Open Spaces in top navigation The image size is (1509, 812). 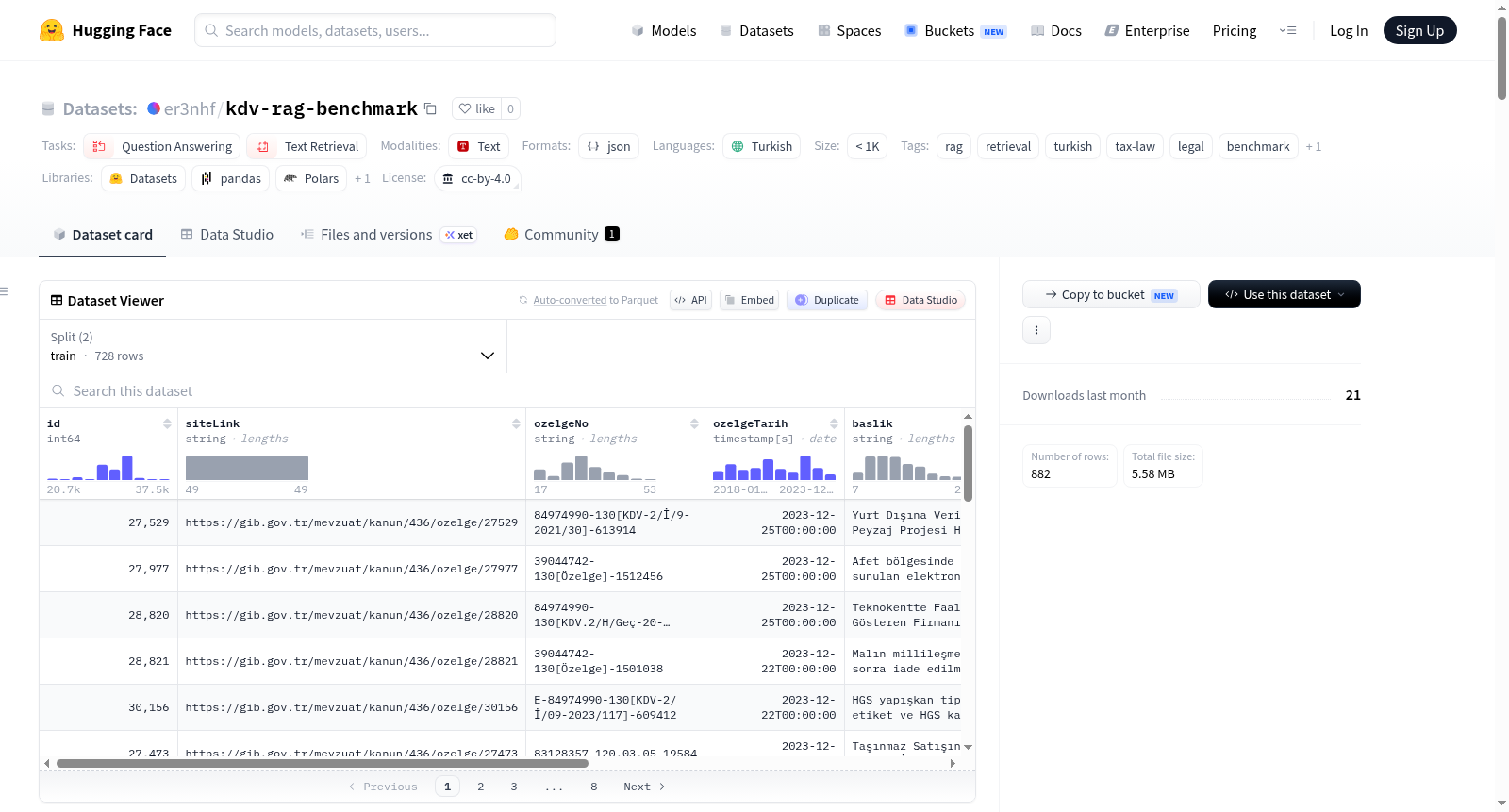tap(850, 30)
